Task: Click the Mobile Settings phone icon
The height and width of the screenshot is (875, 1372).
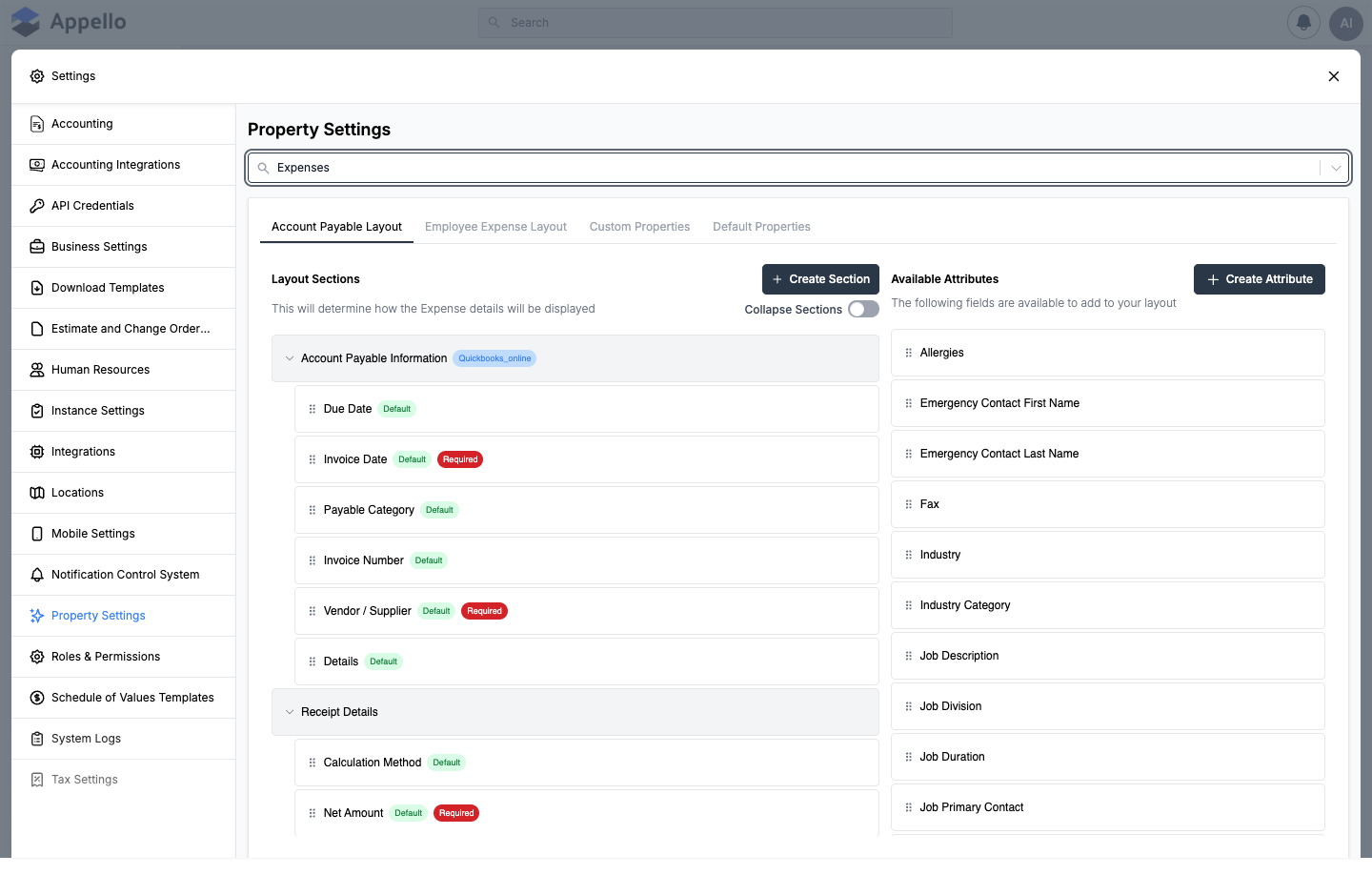Action: click(37, 534)
